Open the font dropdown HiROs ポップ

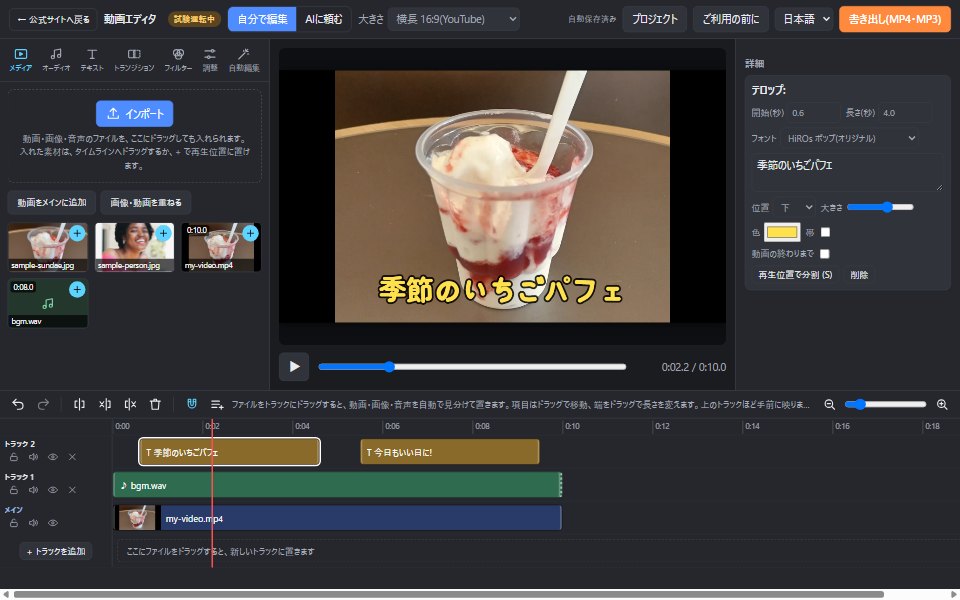click(851, 138)
